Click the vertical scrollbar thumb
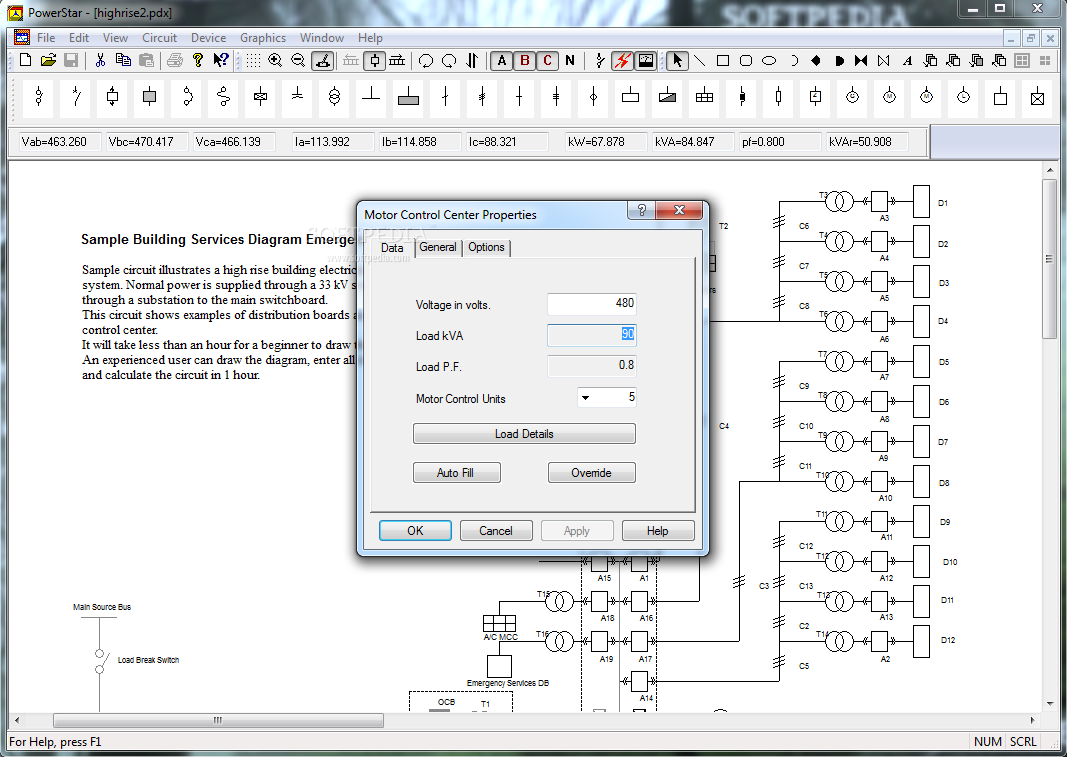 coord(1049,259)
